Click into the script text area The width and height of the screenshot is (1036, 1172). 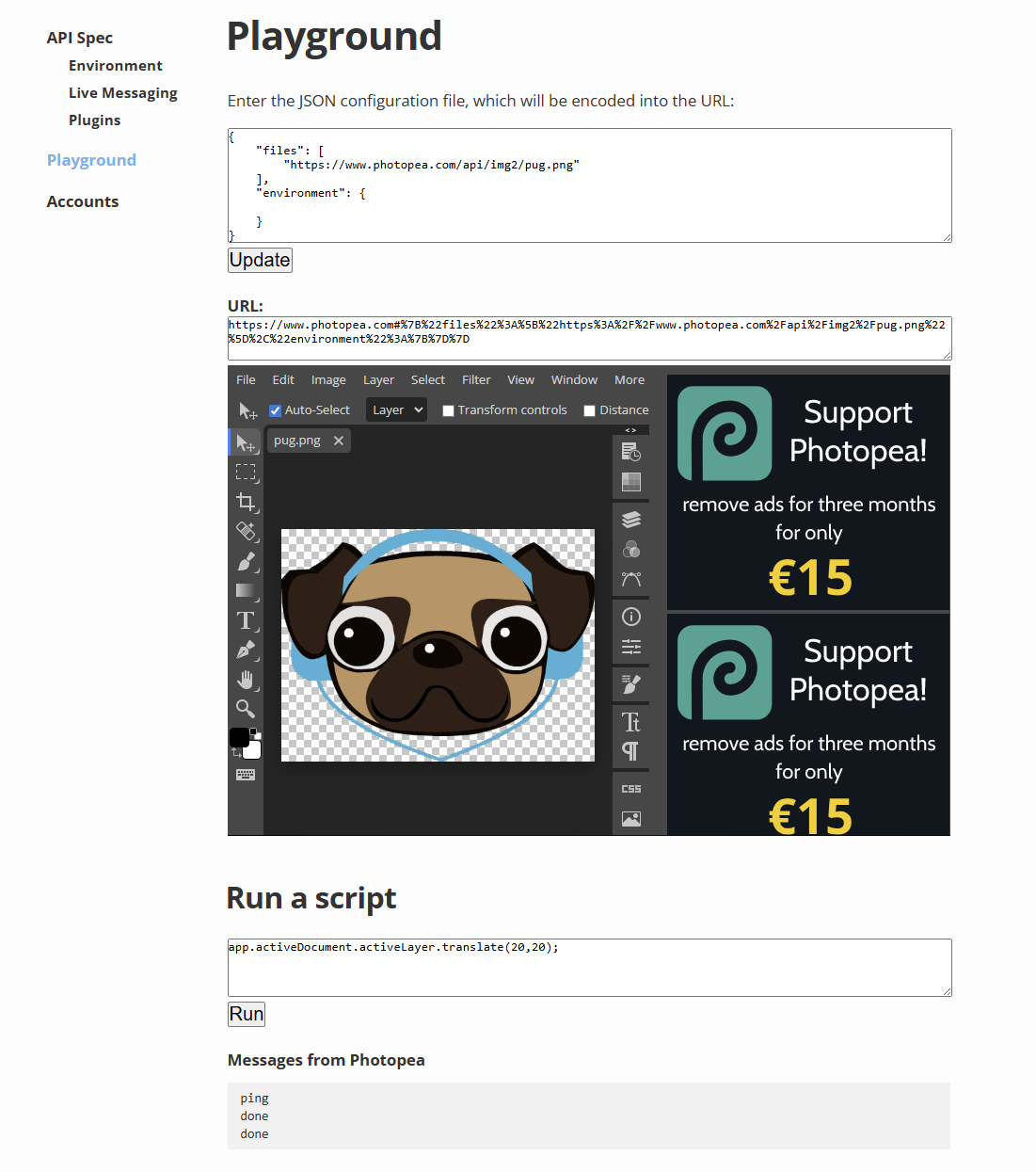coord(590,968)
